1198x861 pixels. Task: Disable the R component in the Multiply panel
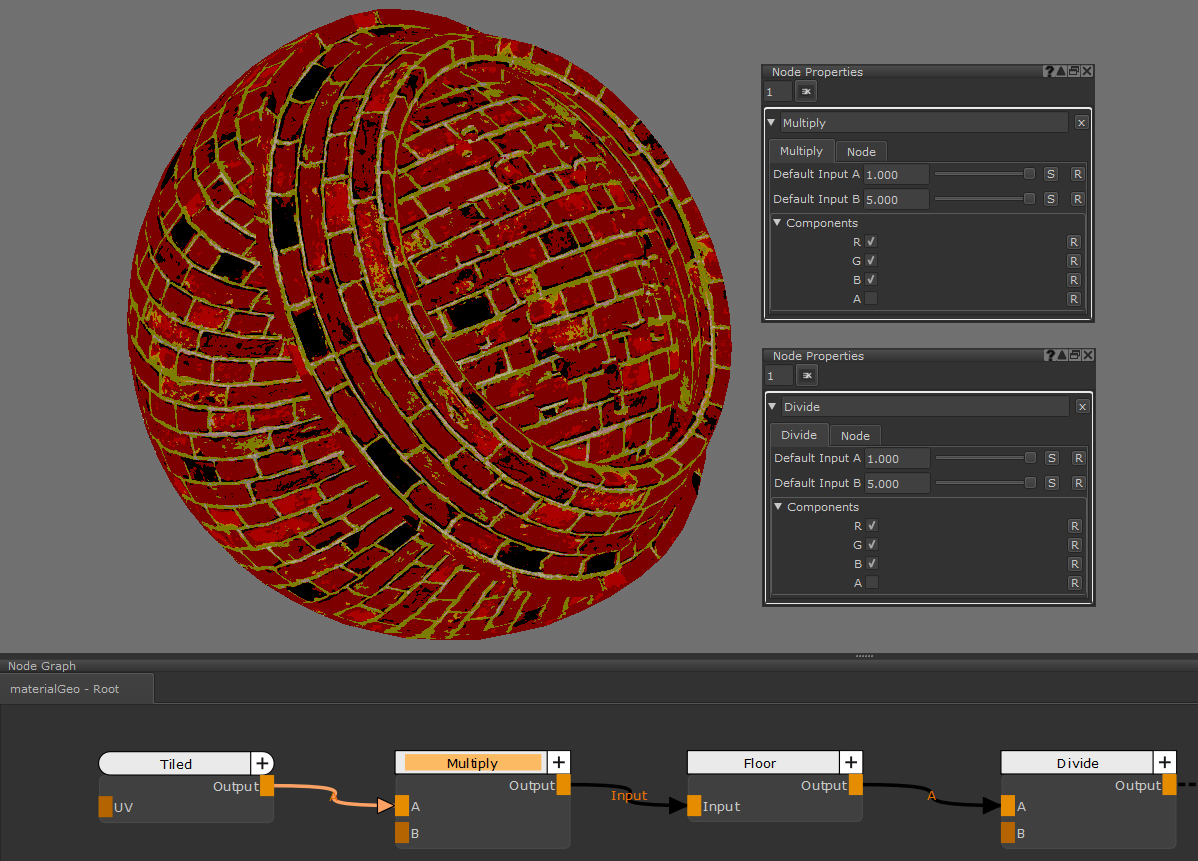871,242
